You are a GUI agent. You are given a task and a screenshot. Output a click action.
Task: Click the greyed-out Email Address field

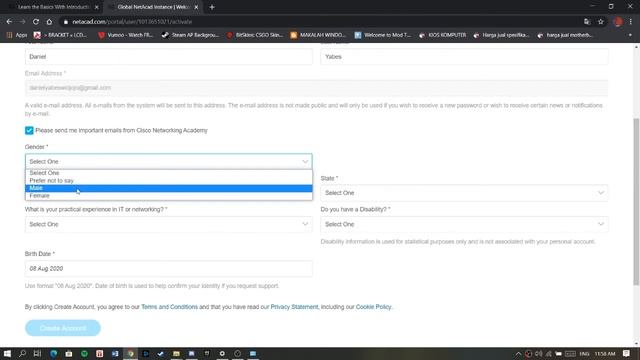pyautogui.click(x=316, y=88)
